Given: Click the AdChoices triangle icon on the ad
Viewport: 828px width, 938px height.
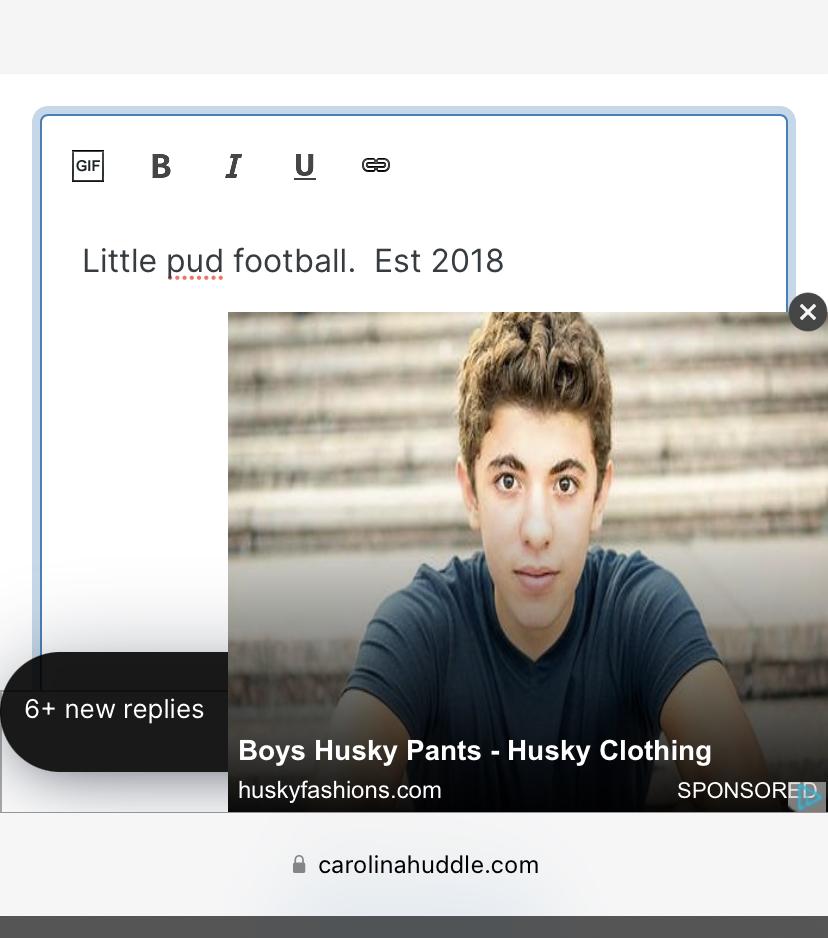Looking at the screenshot, I should point(809,797).
